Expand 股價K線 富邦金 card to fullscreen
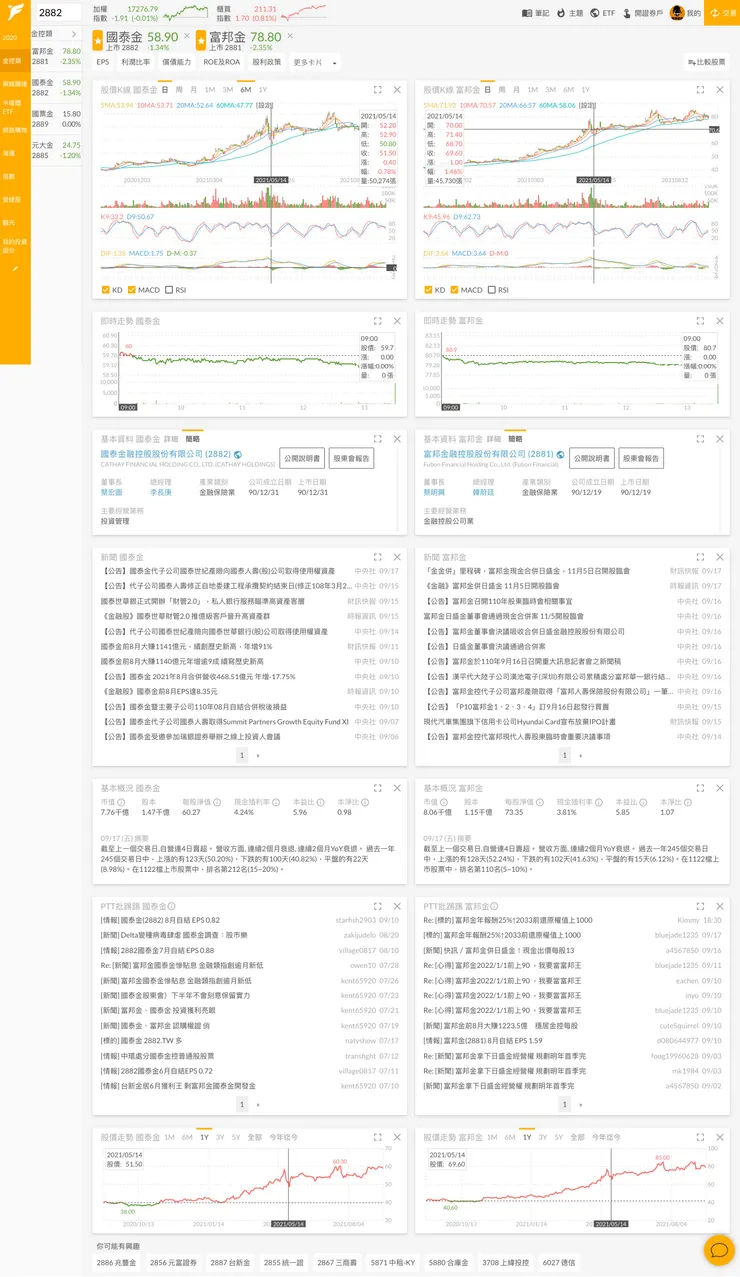Screen dimensions: 740x1277 pyautogui.click(x=699, y=89)
